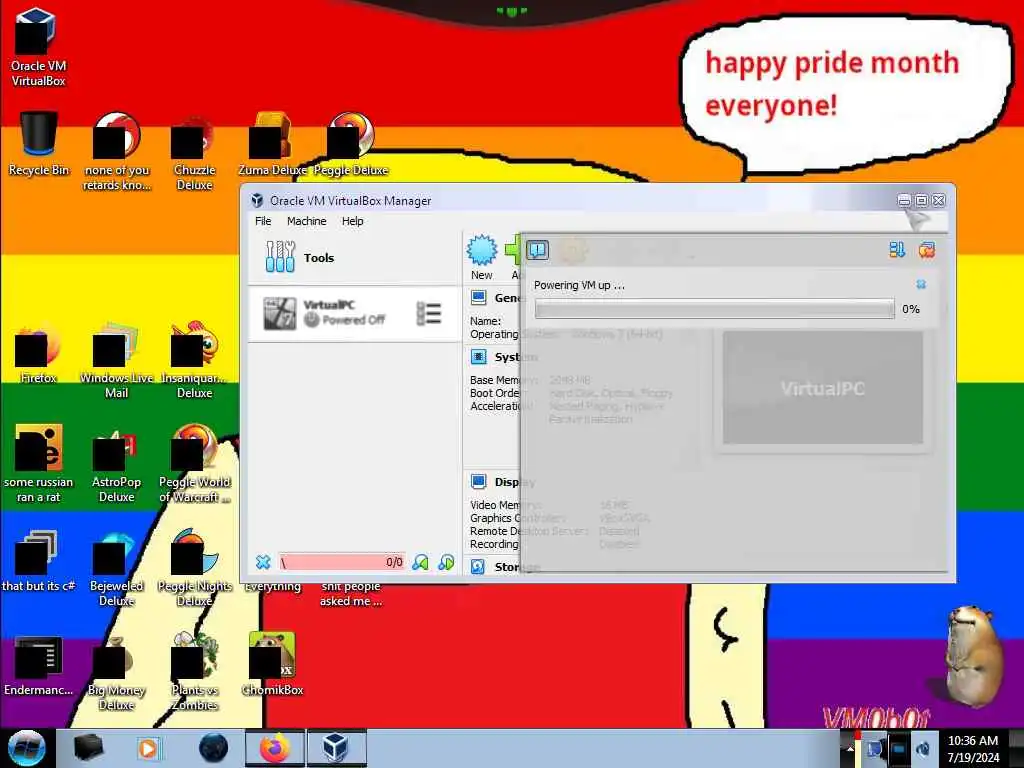Open Oracle VM VirtualBox desktop shortcut

tap(38, 47)
